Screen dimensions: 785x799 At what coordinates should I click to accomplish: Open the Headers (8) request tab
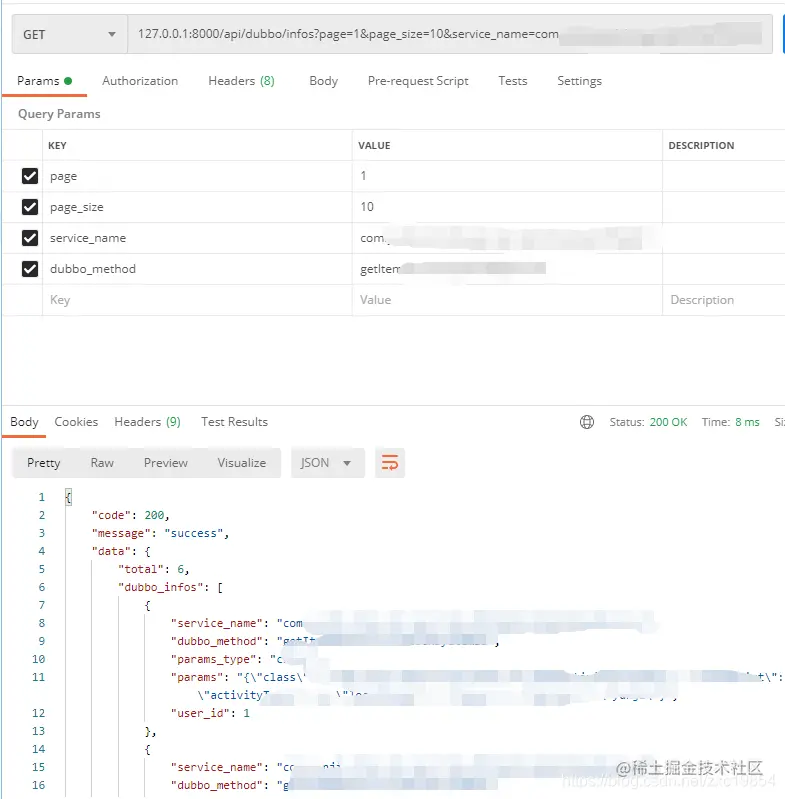[241, 81]
